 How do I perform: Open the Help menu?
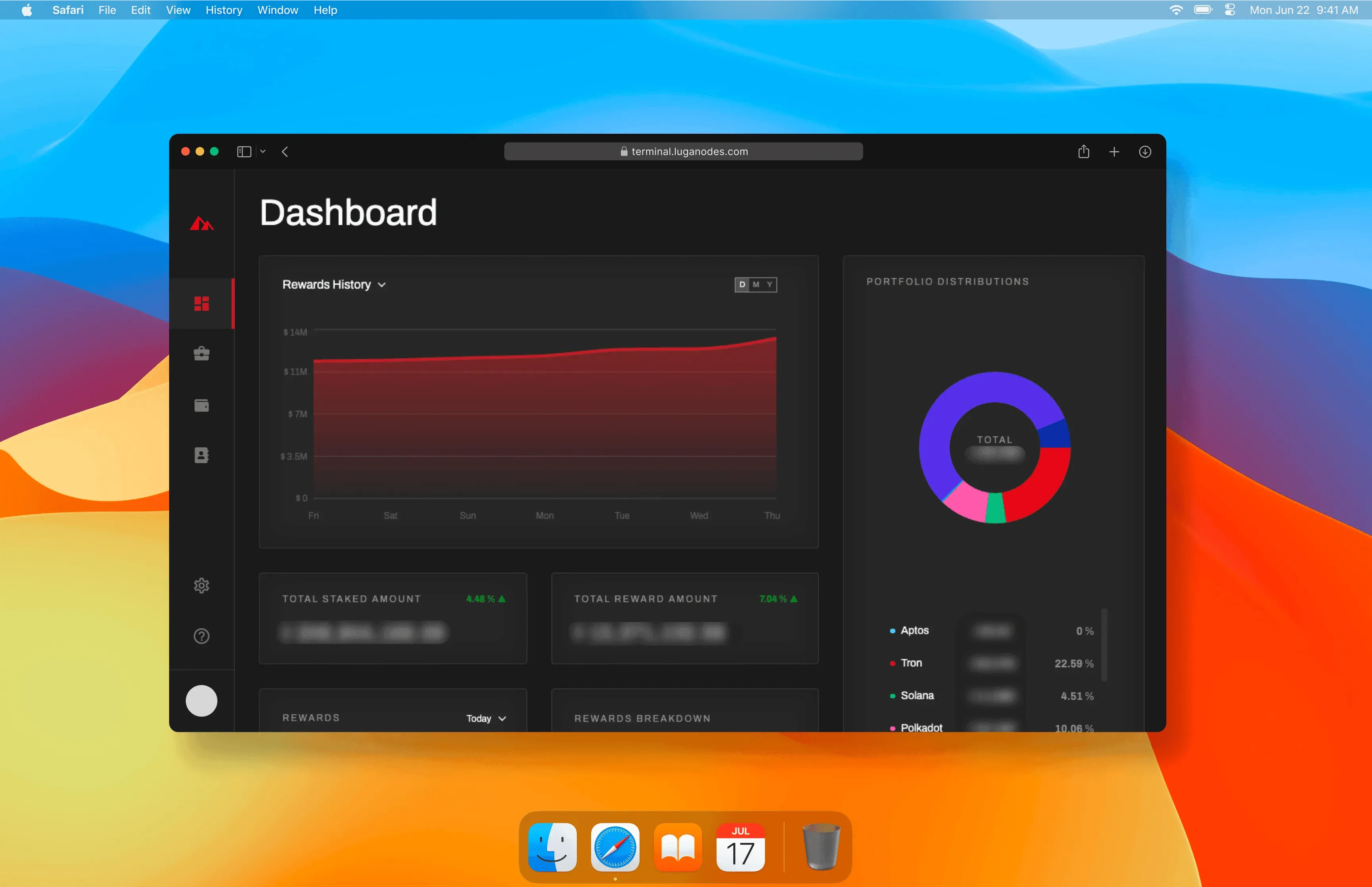[325, 10]
